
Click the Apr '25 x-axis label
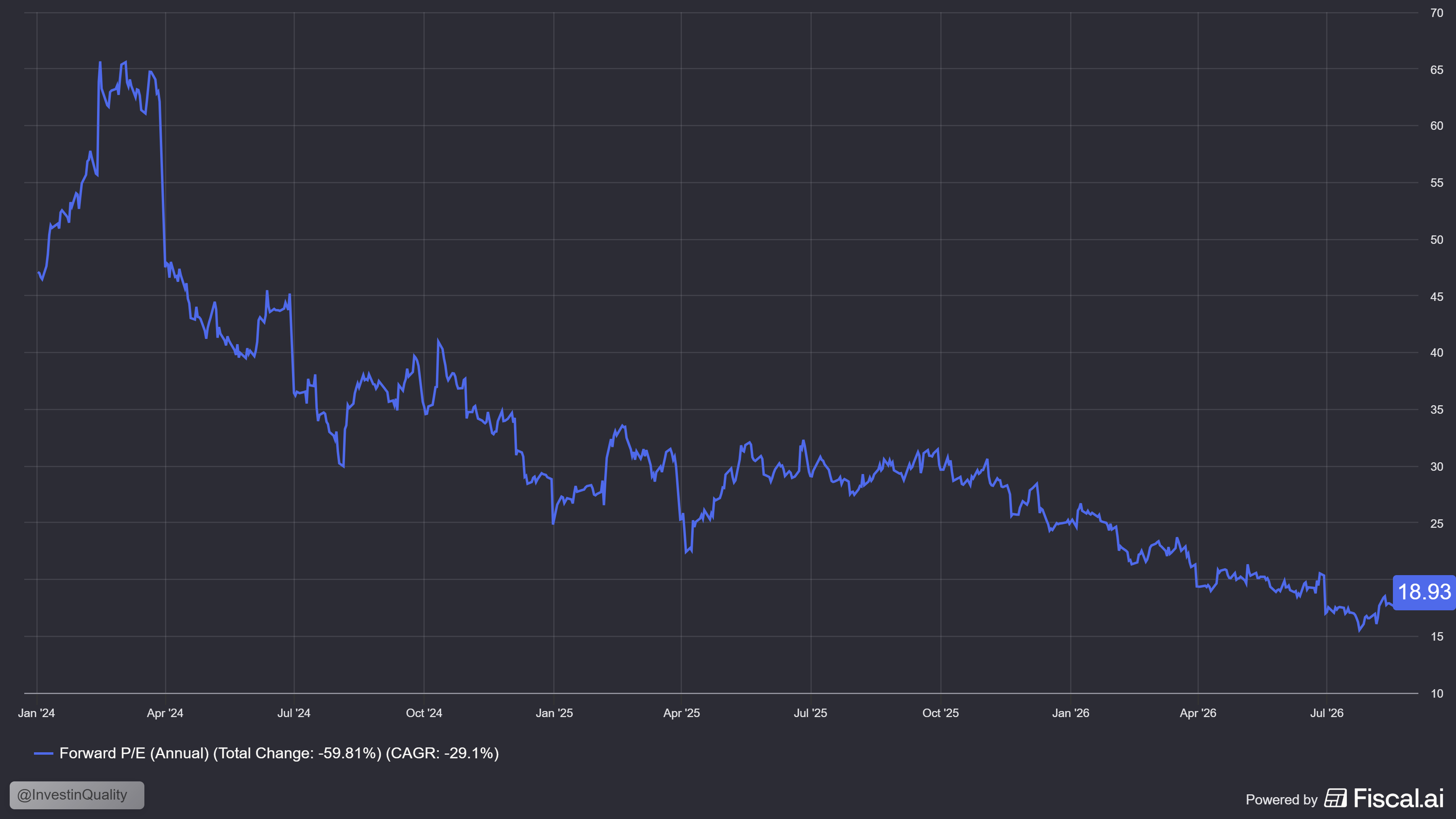[x=681, y=713]
